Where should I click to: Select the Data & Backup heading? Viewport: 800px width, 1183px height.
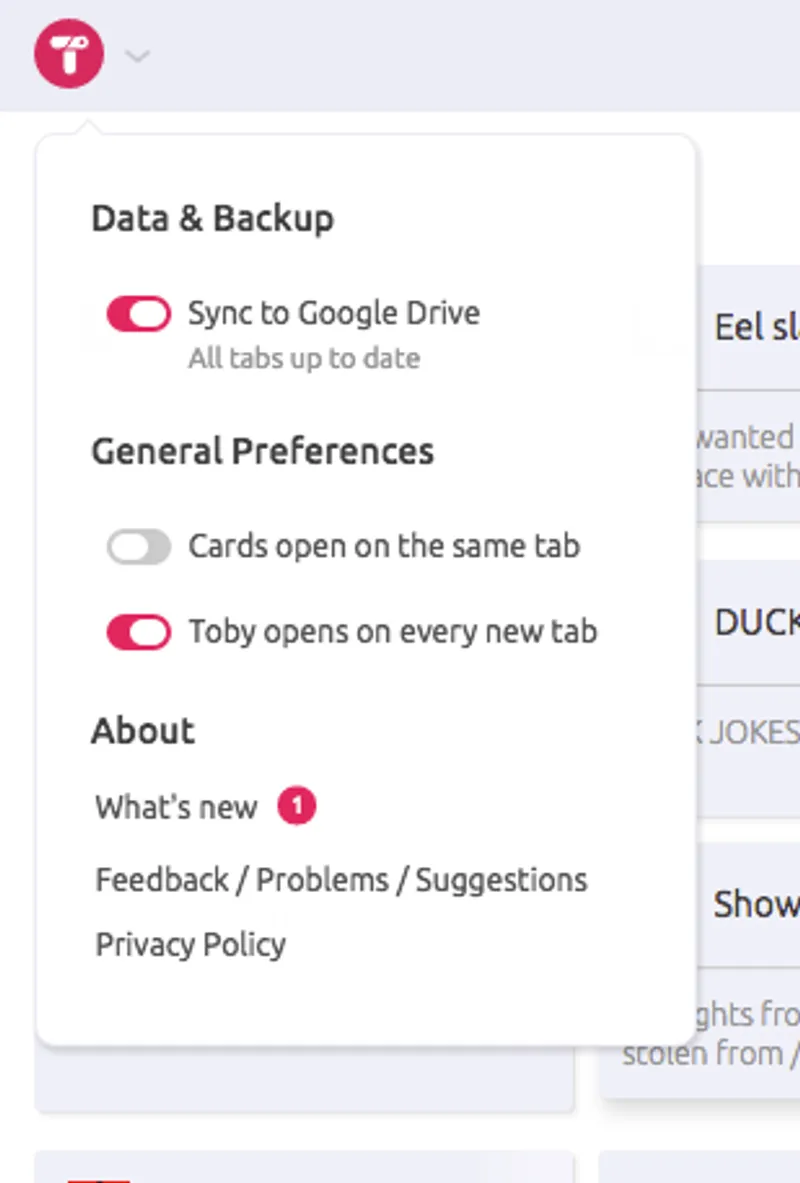point(212,218)
